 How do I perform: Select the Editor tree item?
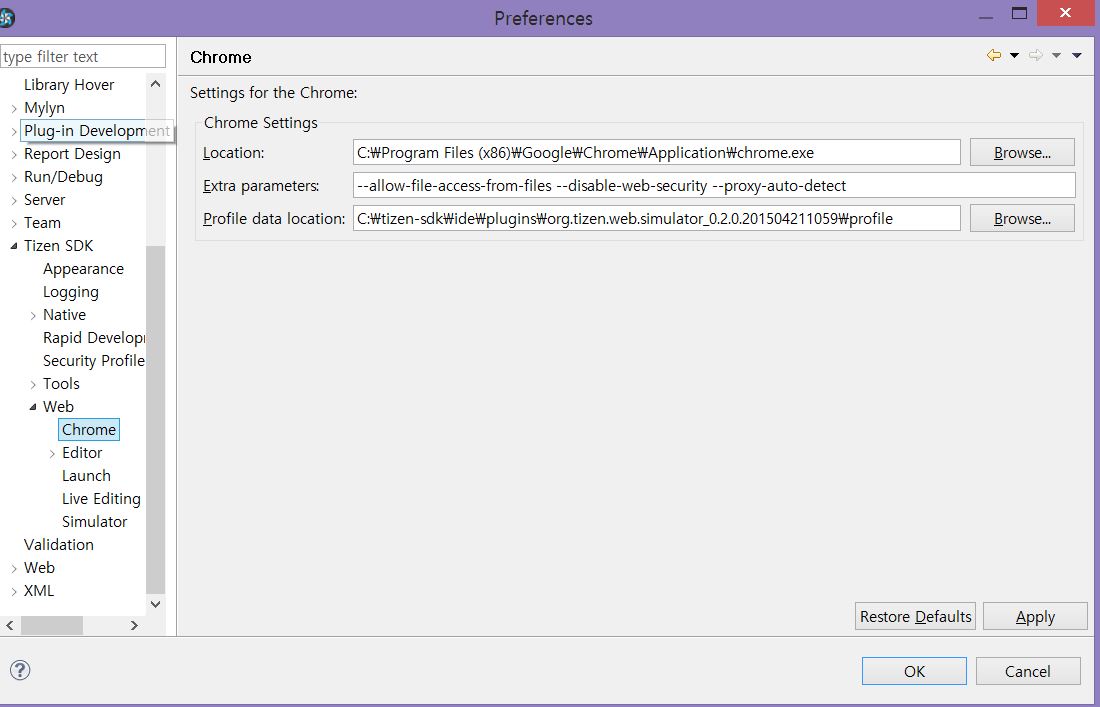[x=82, y=452]
